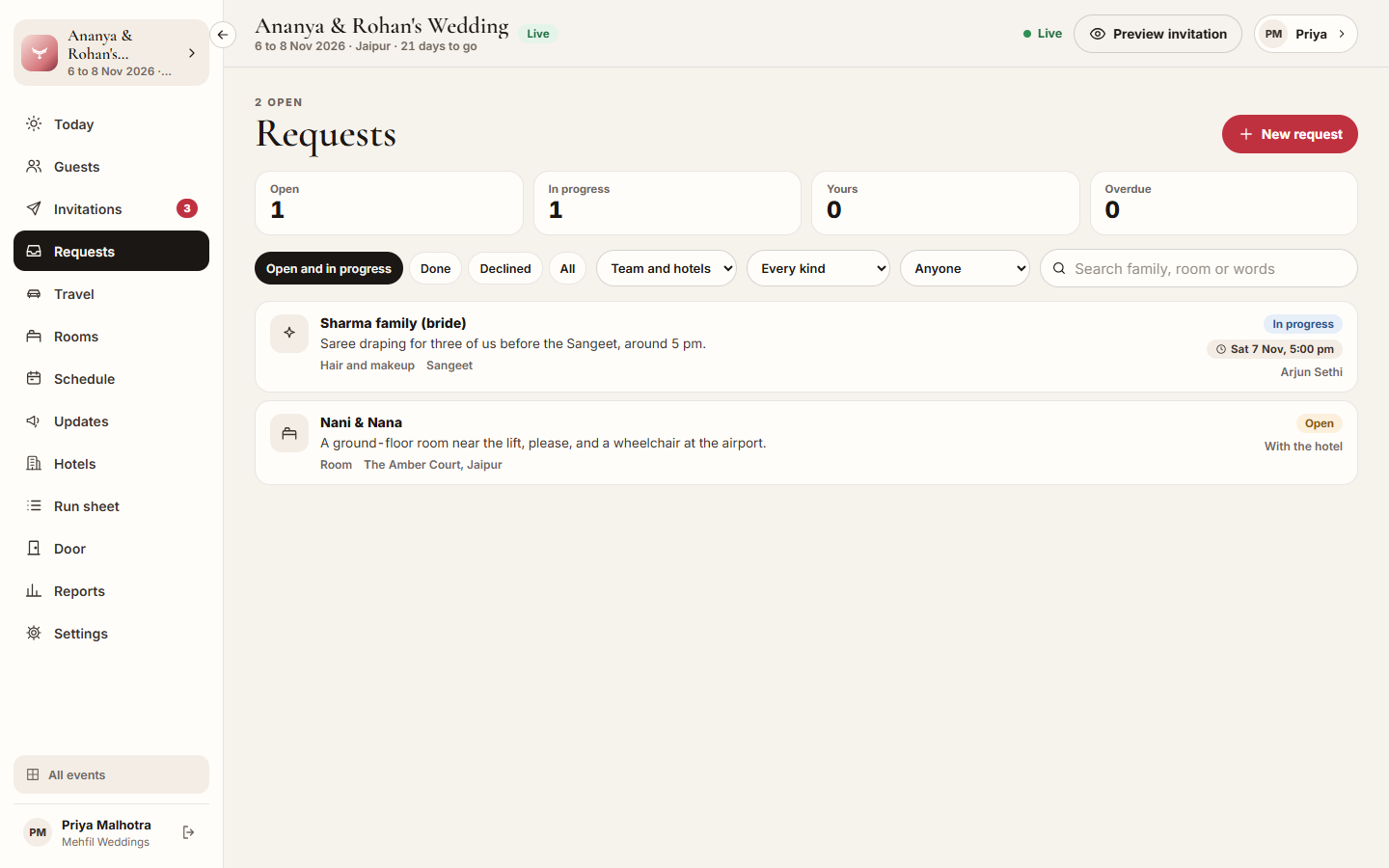Open the Every kind dropdown
The width and height of the screenshot is (1389, 868).
818,268
